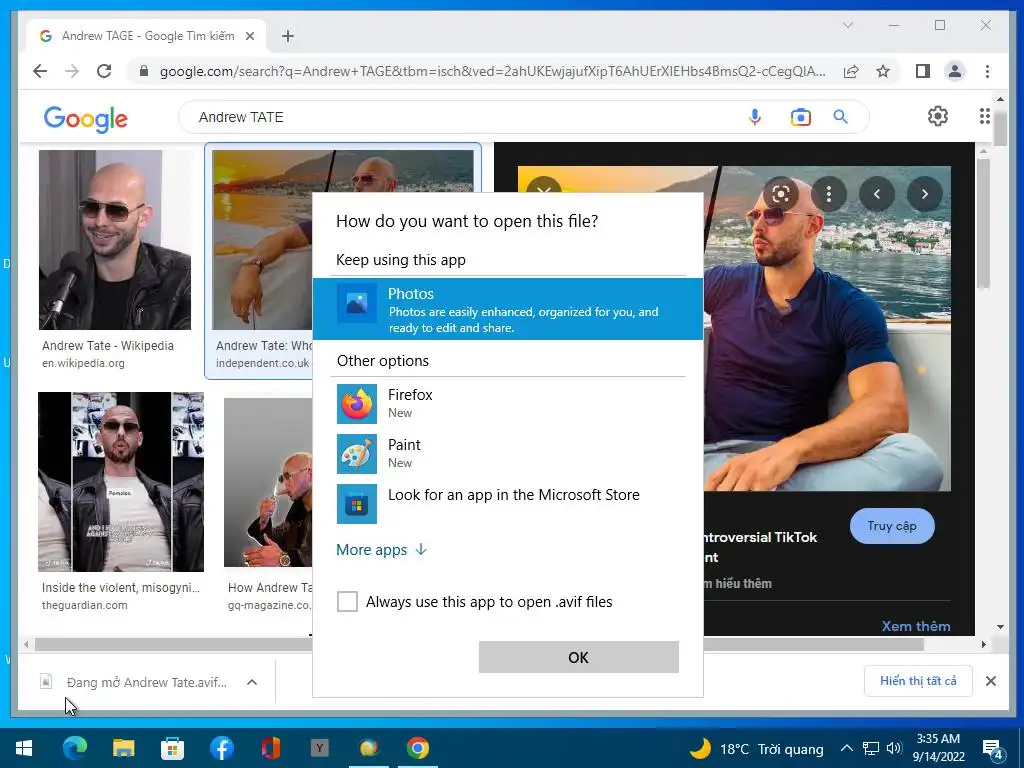The width and height of the screenshot is (1024, 768).
Task: Open File Explorer from taskbar
Action: [123, 748]
